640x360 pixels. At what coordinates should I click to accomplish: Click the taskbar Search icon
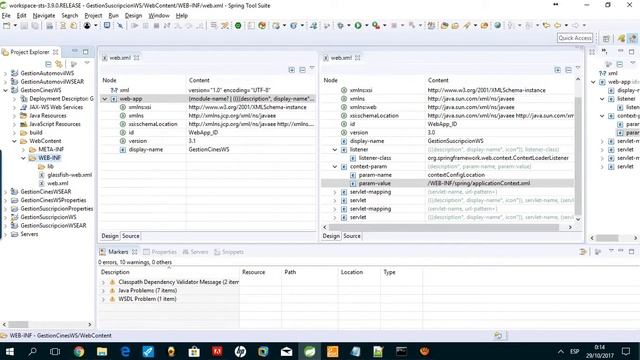point(32,351)
